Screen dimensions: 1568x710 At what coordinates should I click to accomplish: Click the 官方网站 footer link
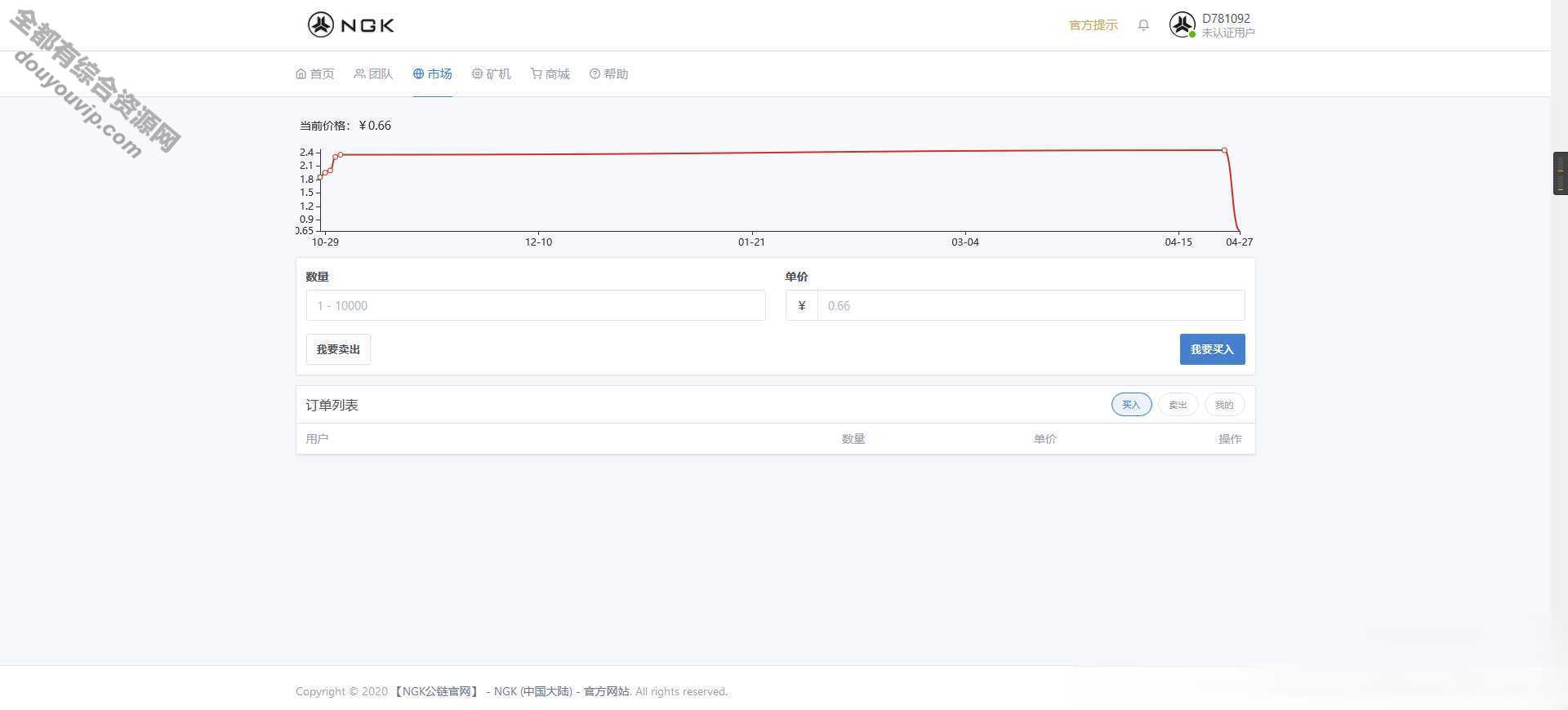(606, 691)
